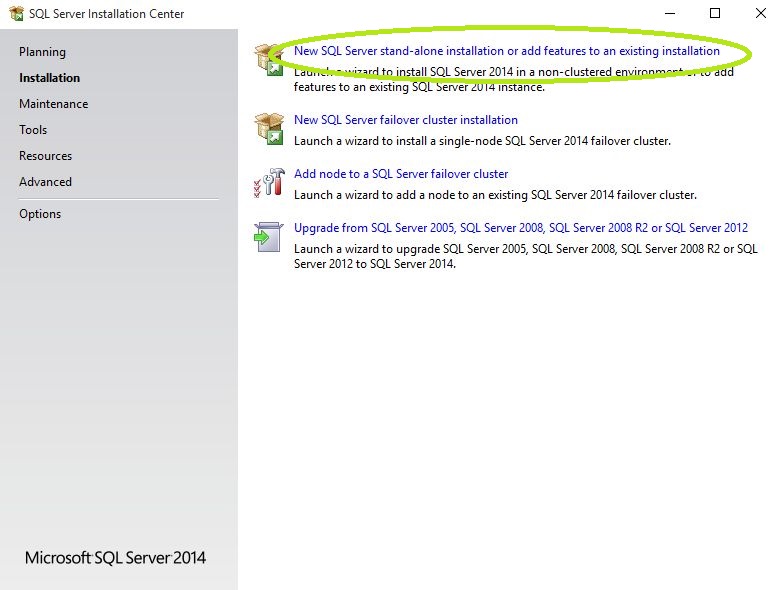784x590 pixels.
Task: Go to the Maintenance section
Action: (x=54, y=104)
